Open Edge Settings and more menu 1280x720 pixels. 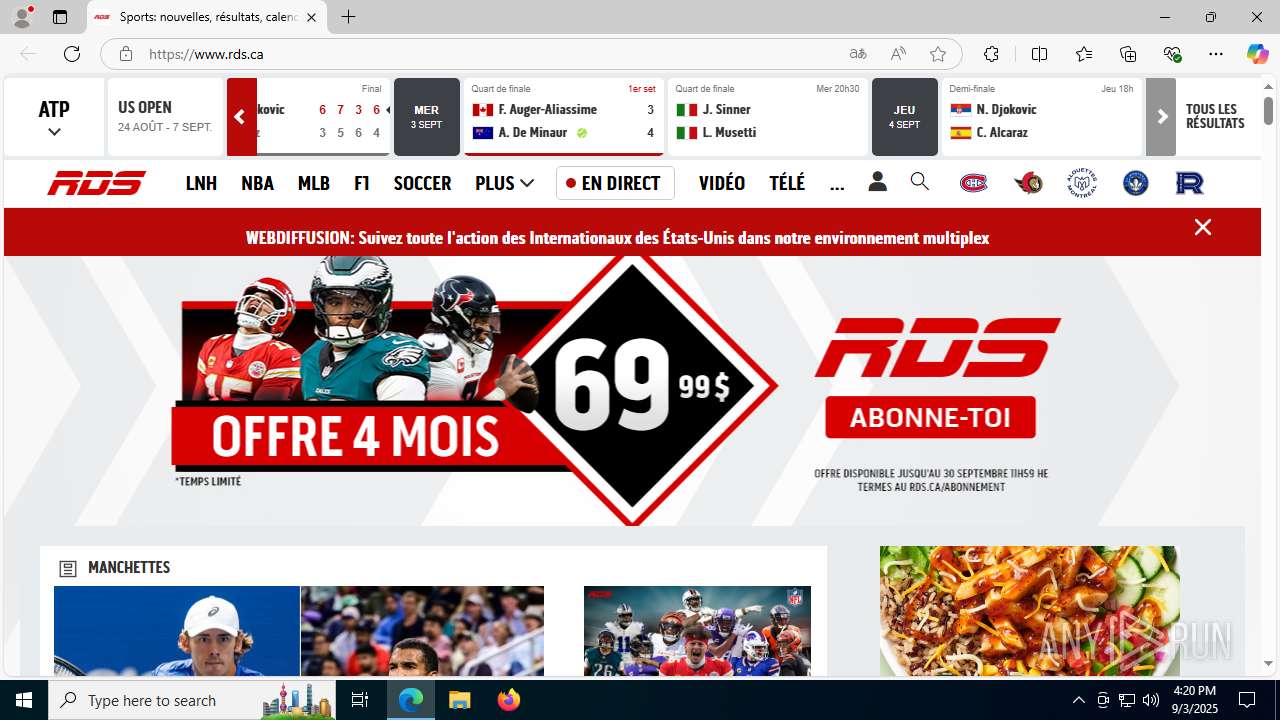tap(1216, 54)
